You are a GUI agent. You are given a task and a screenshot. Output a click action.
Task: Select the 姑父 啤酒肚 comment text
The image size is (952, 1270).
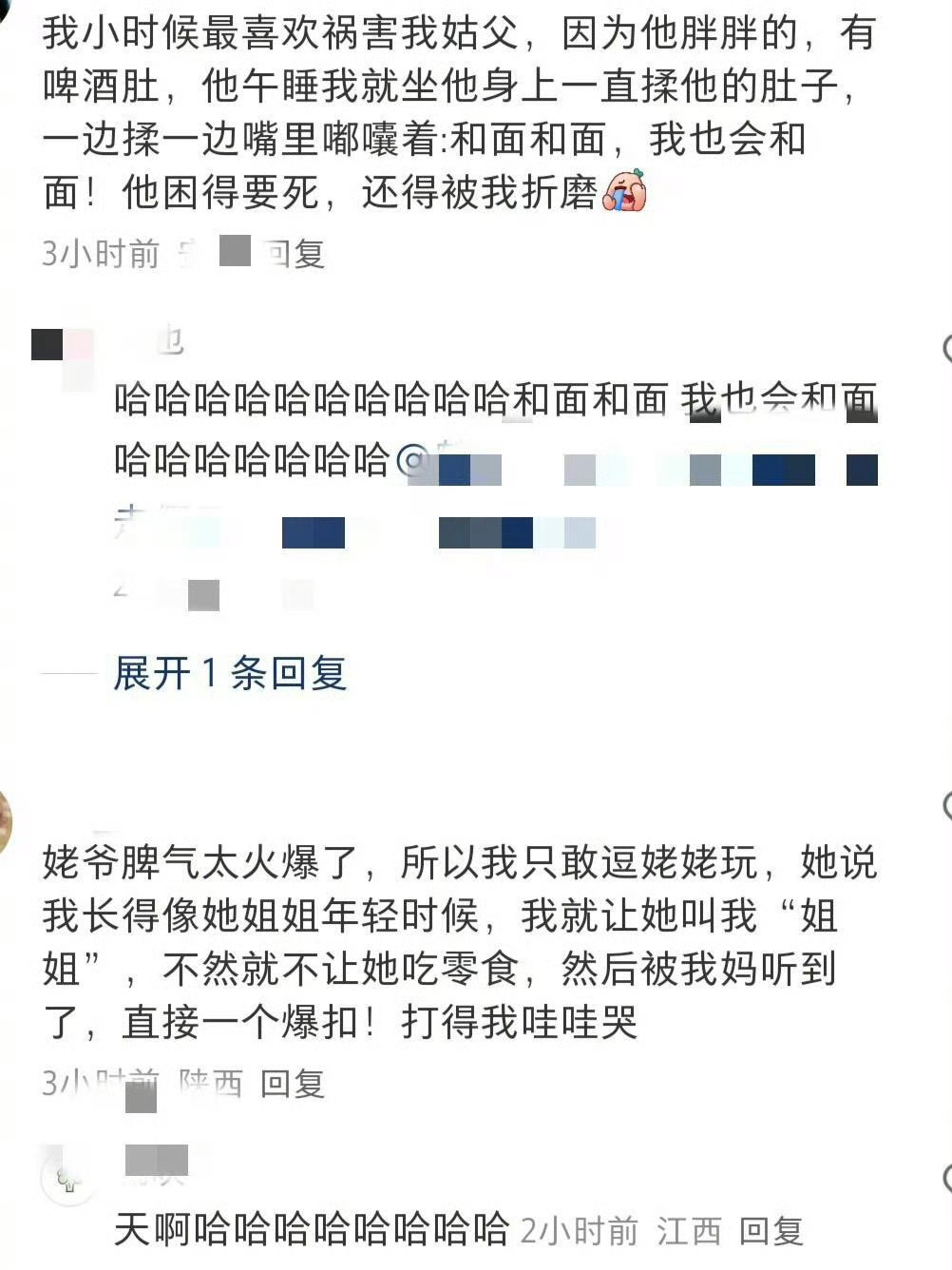[x=458, y=113]
